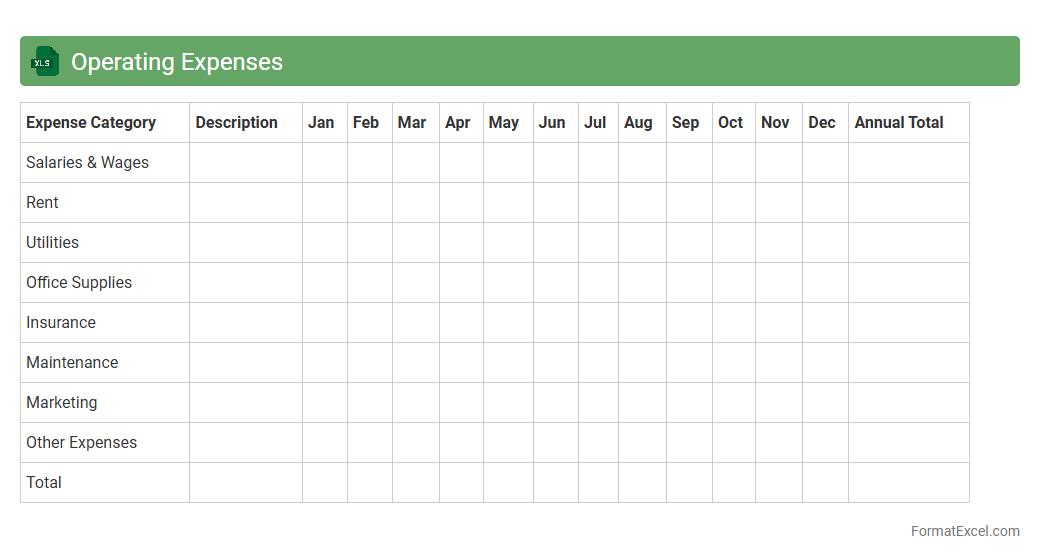Select the Other Expenses row label
Image resolution: width=1040 pixels, height=560 pixels.
pyautogui.click(x=81, y=442)
